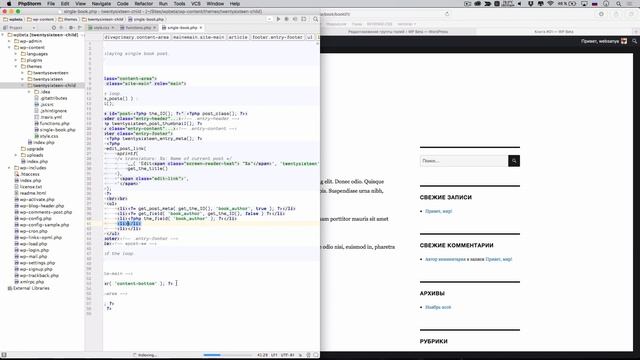Viewport: 640px width, 360px height.
Task: Click the user avatar next to Привет, websanya
Action: click(624, 41)
